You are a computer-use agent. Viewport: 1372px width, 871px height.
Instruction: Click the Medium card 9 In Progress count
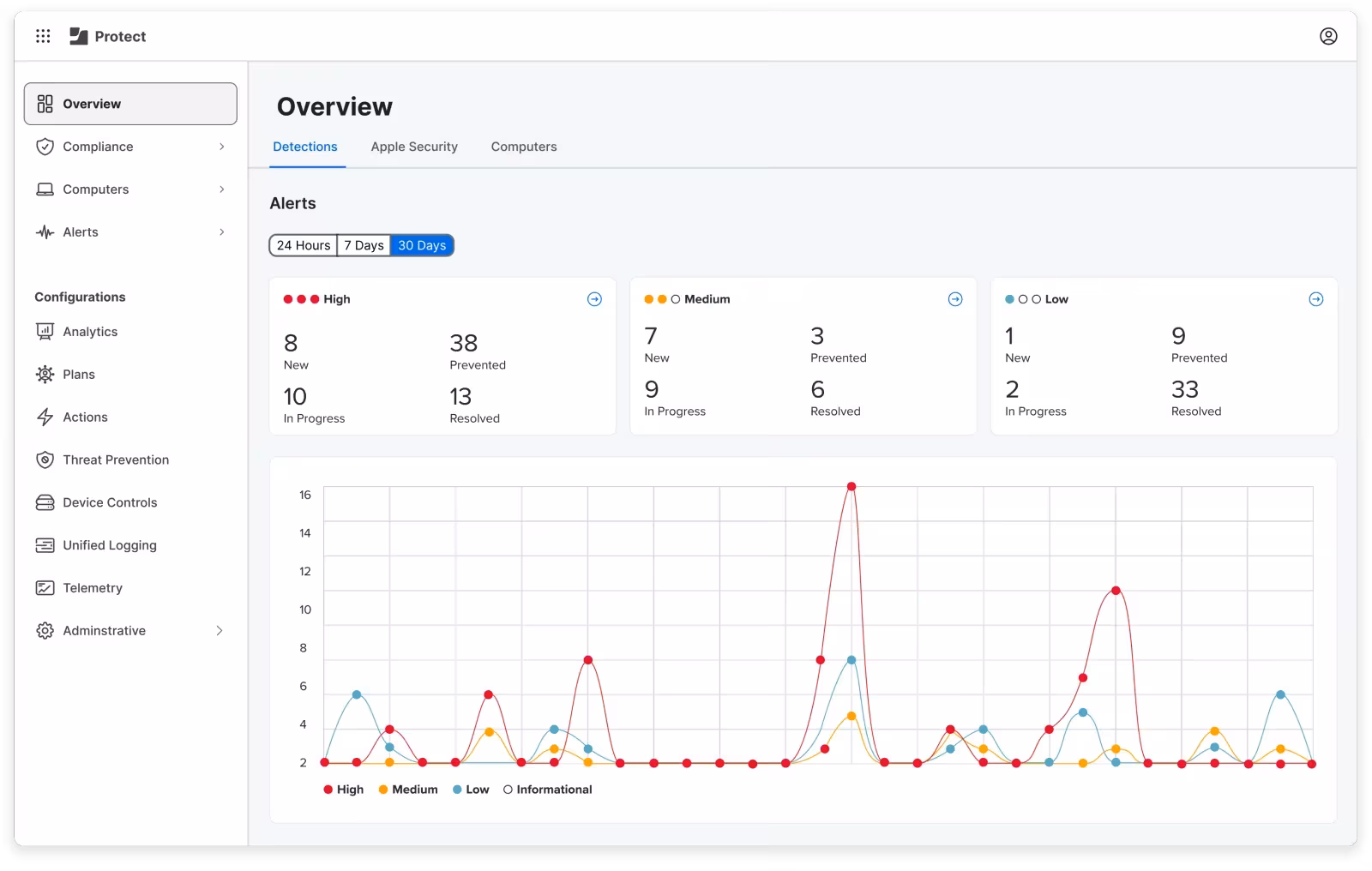coord(652,389)
